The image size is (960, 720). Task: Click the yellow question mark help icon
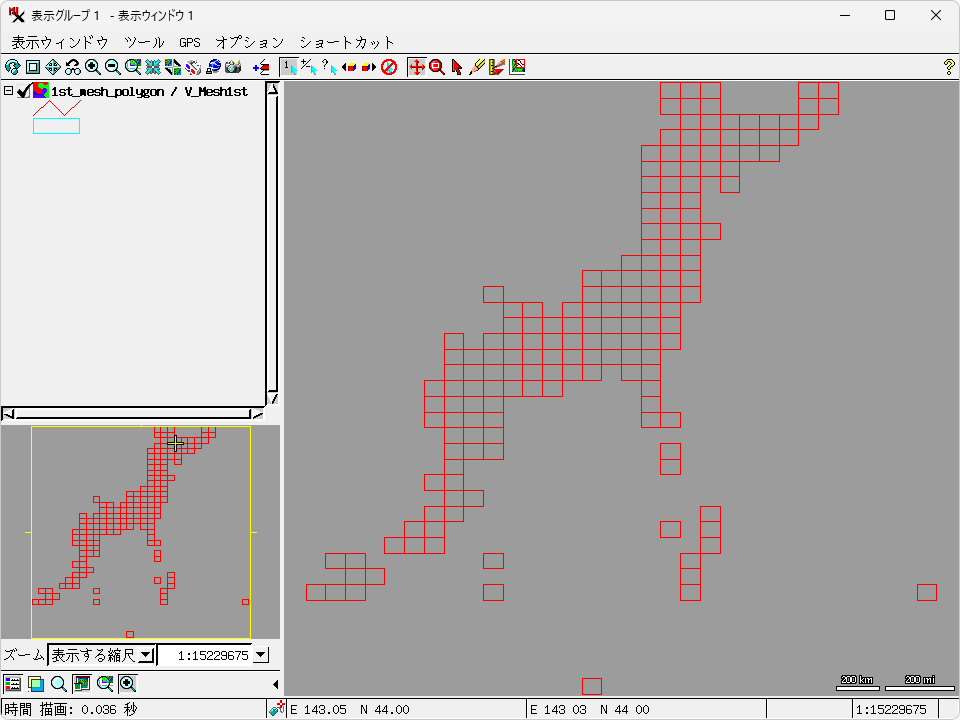pyautogui.click(x=949, y=67)
